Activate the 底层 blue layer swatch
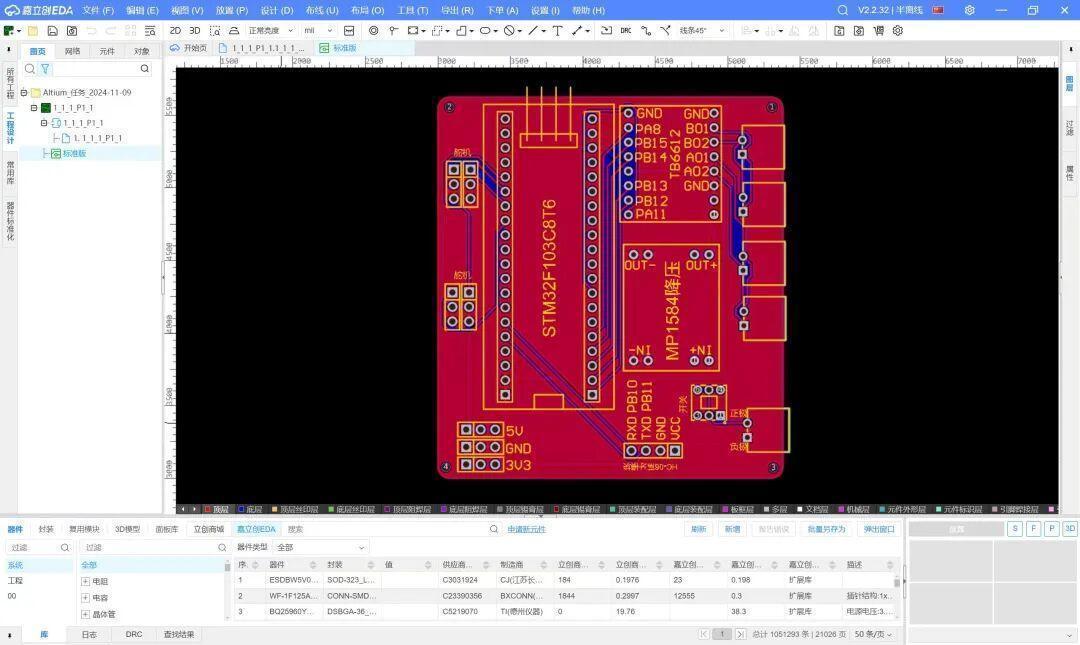Image resolution: width=1080 pixels, height=645 pixels. [x=242, y=509]
